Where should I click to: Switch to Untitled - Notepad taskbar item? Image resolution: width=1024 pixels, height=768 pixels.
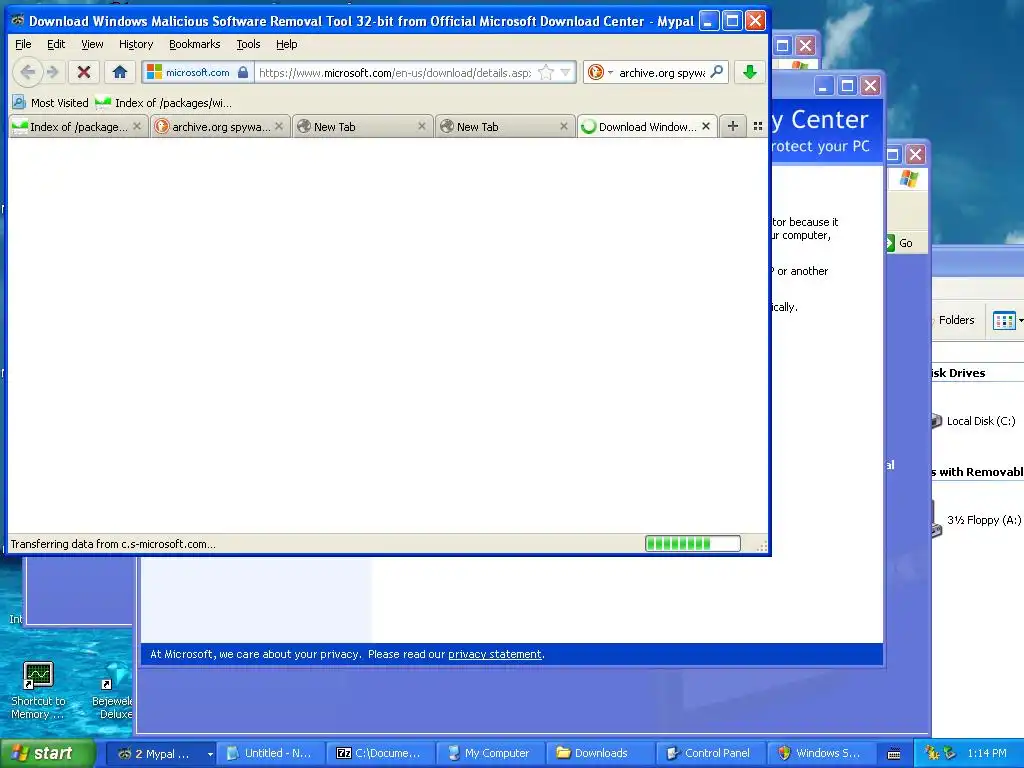click(271, 754)
